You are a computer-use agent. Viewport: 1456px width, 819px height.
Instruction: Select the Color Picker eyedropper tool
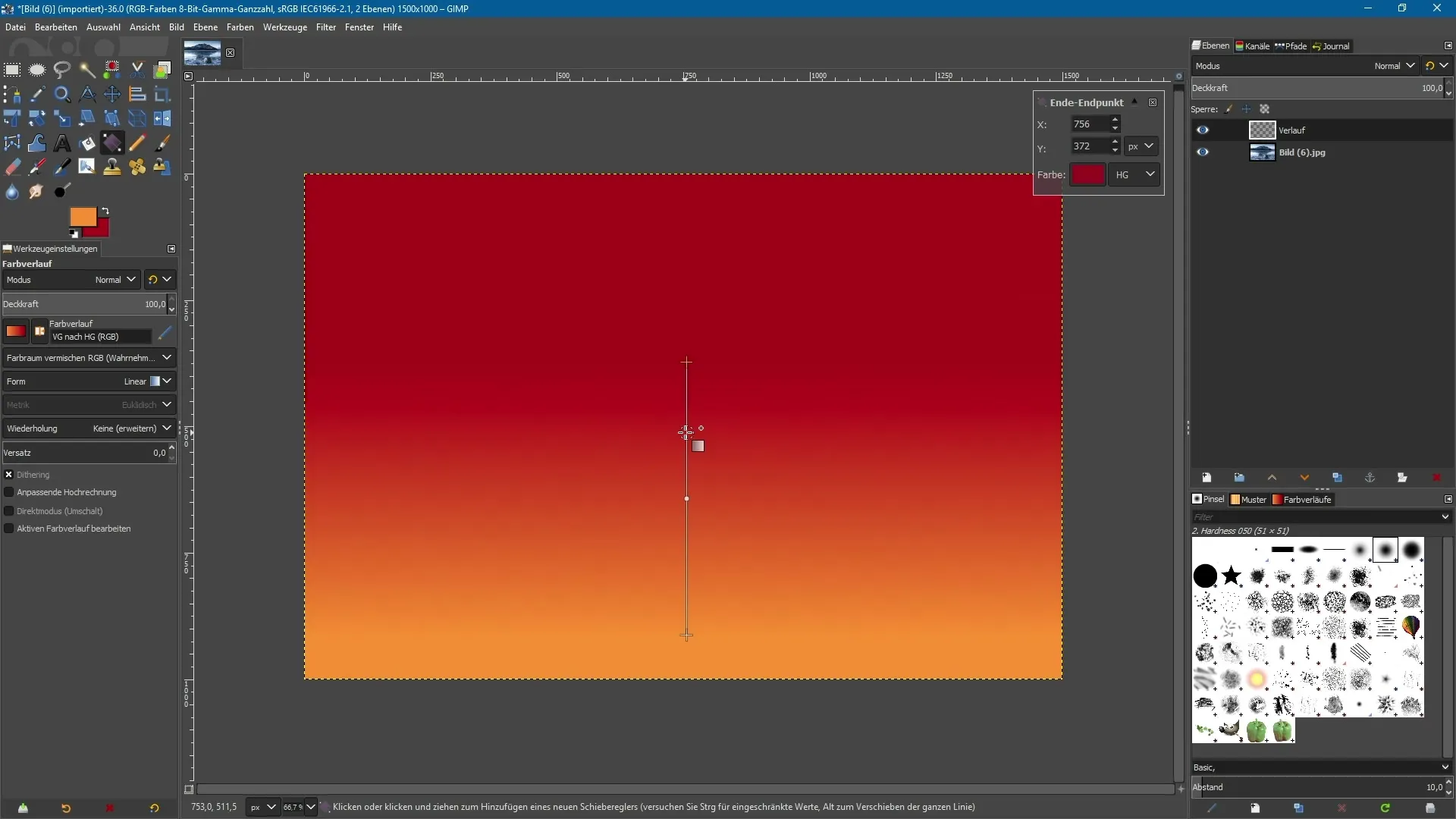point(37,95)
